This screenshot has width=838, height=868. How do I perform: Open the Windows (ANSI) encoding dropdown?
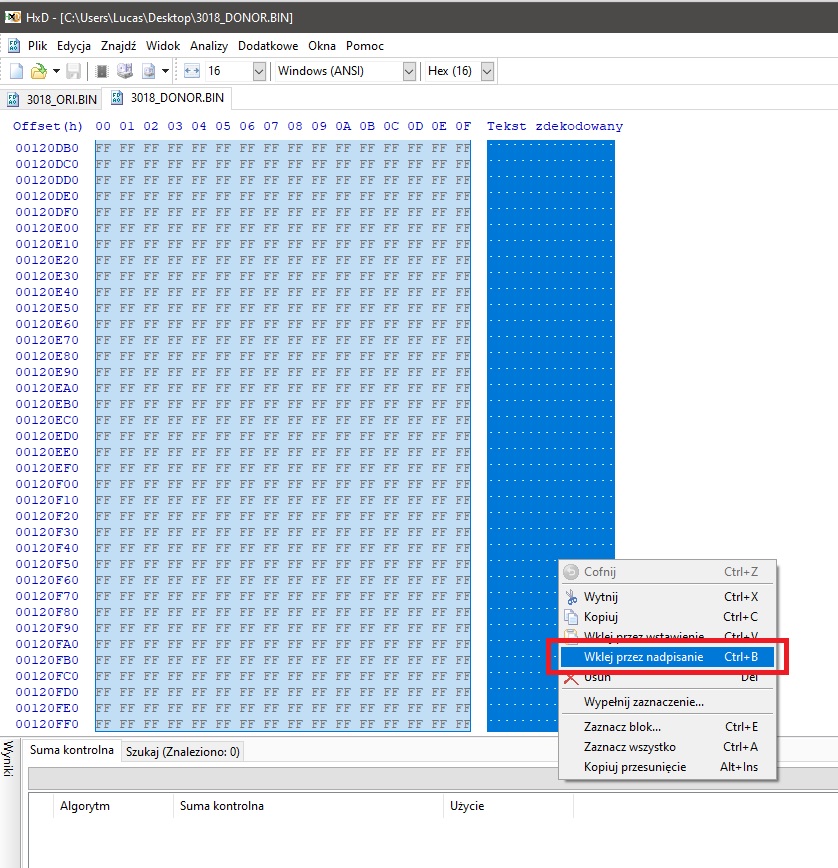[x=409, y=71]
